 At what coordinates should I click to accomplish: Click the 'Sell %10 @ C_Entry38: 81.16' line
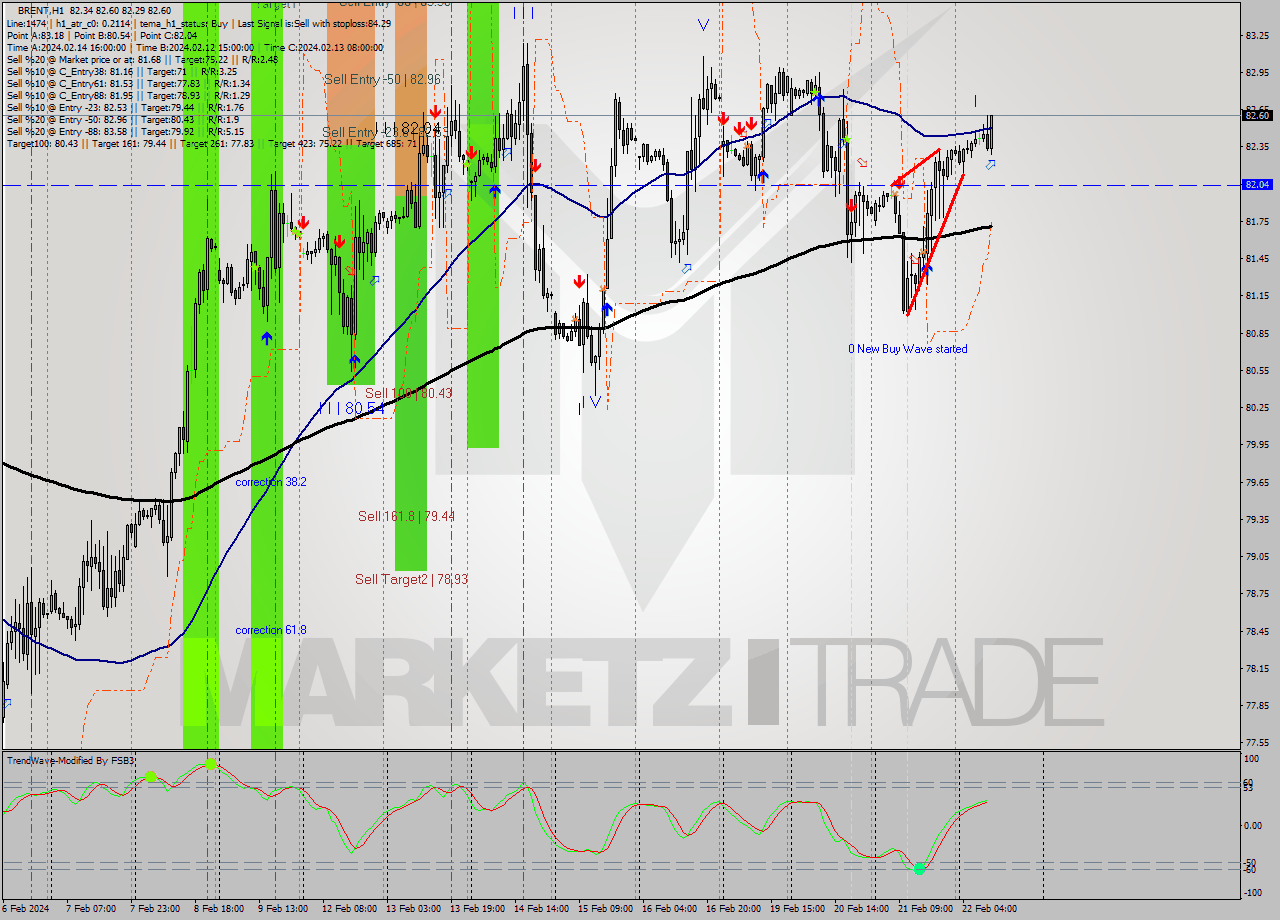click(x=121, y=71)
